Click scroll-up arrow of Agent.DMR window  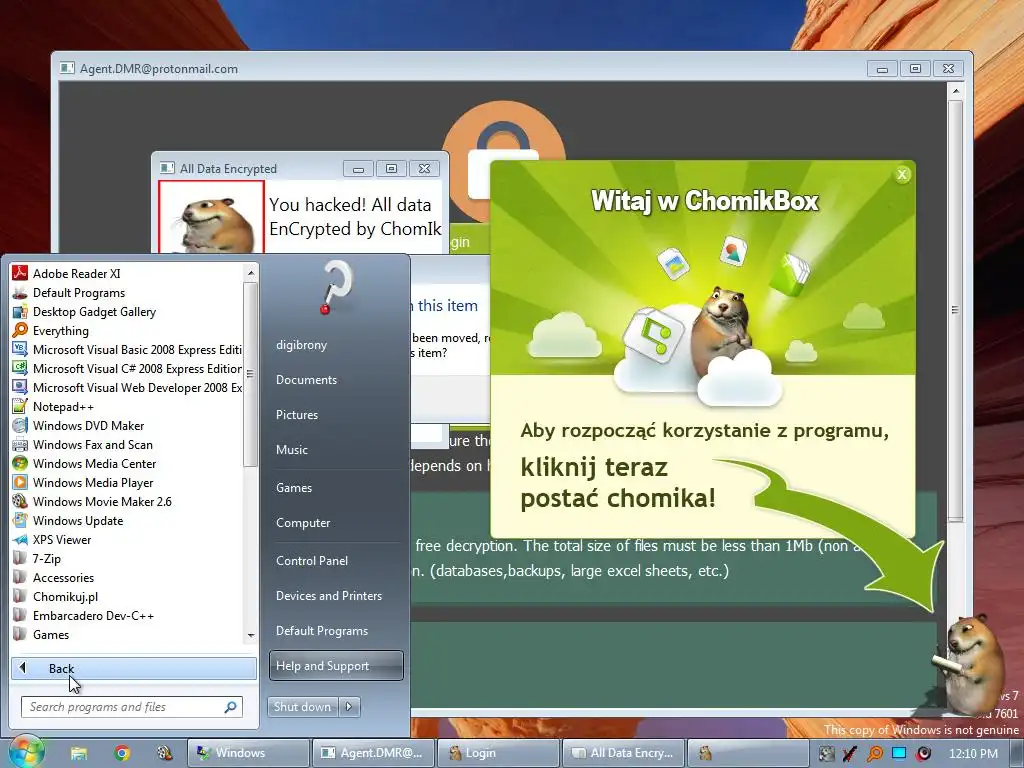955,91
